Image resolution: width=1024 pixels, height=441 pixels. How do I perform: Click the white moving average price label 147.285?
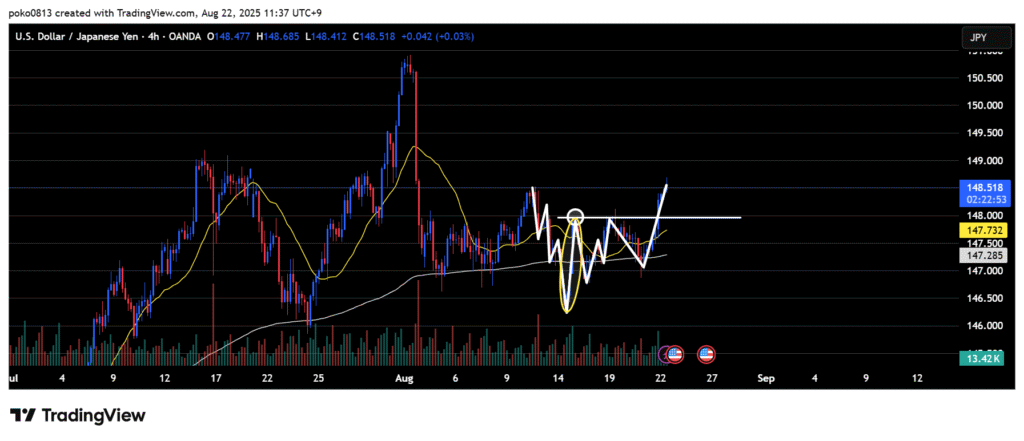coord(977,256)
